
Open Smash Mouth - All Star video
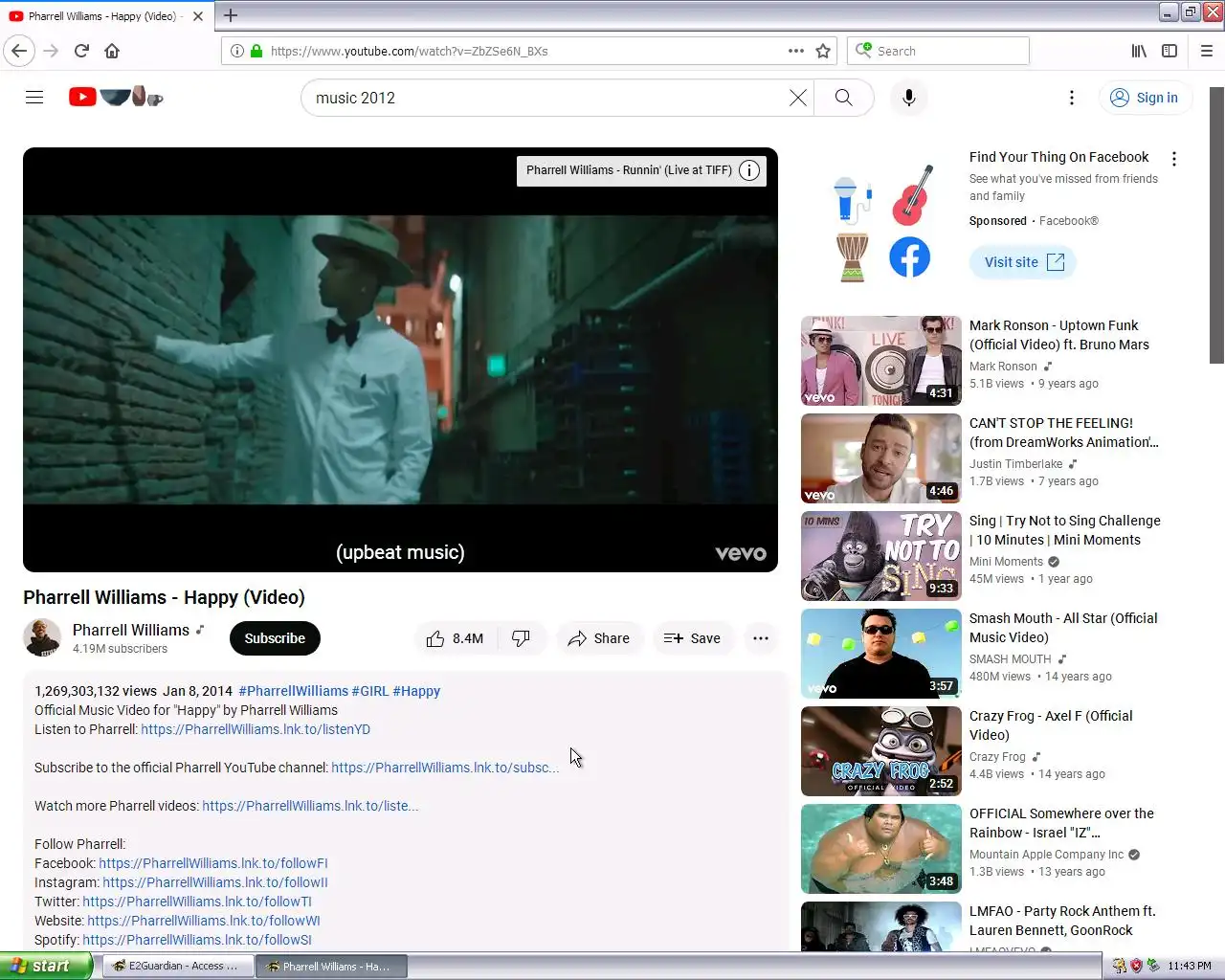pyautogui.click(x=1063, y=628)
